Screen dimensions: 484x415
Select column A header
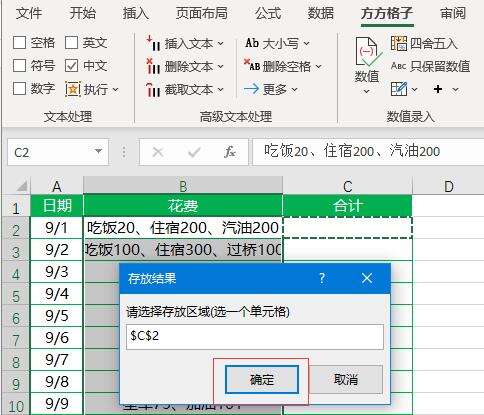(57, 186)
